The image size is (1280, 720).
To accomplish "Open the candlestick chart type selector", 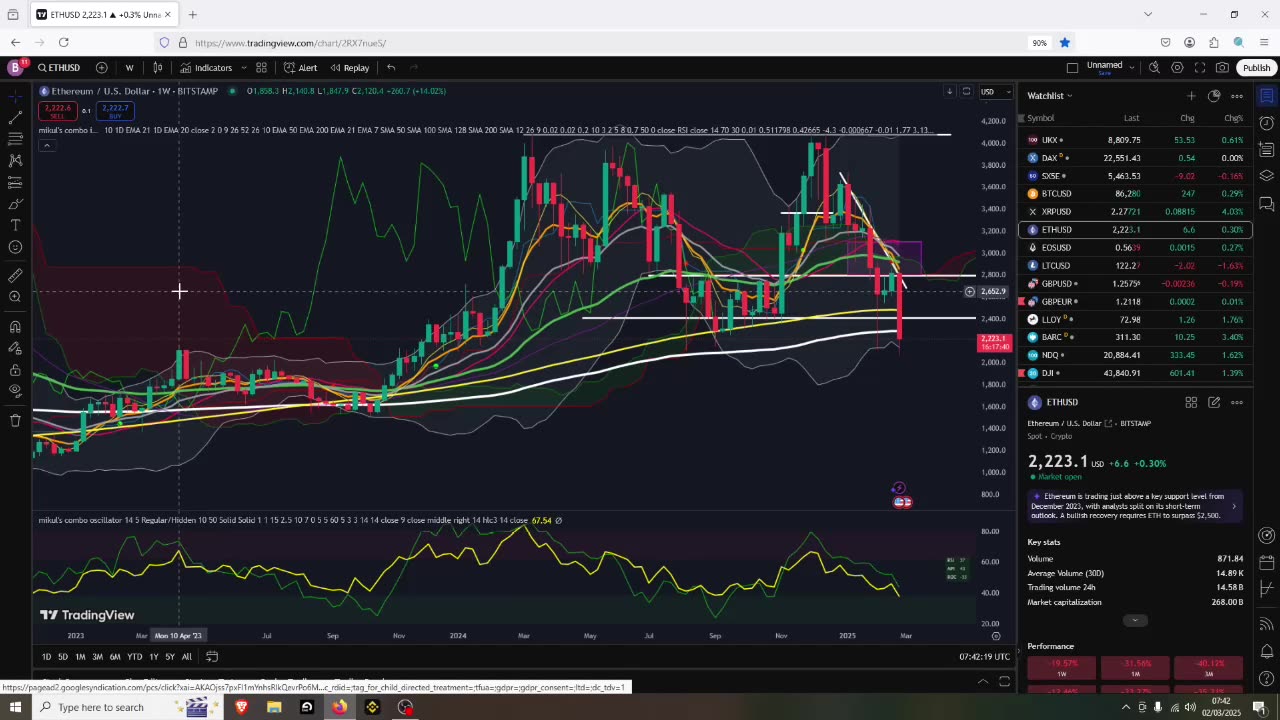I will (x=158, y=68).
